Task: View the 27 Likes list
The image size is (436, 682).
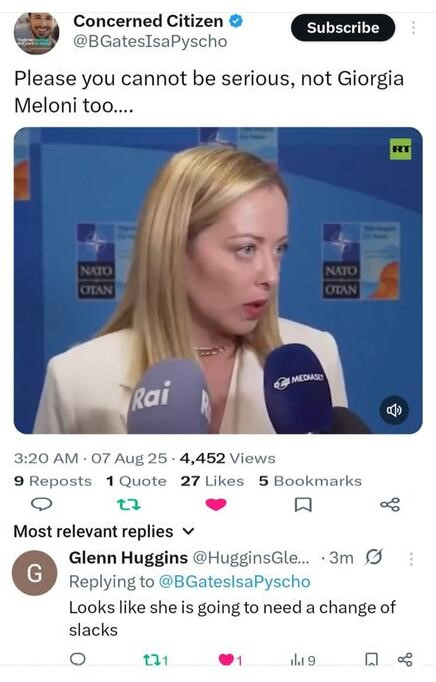Action: [212, 481]
